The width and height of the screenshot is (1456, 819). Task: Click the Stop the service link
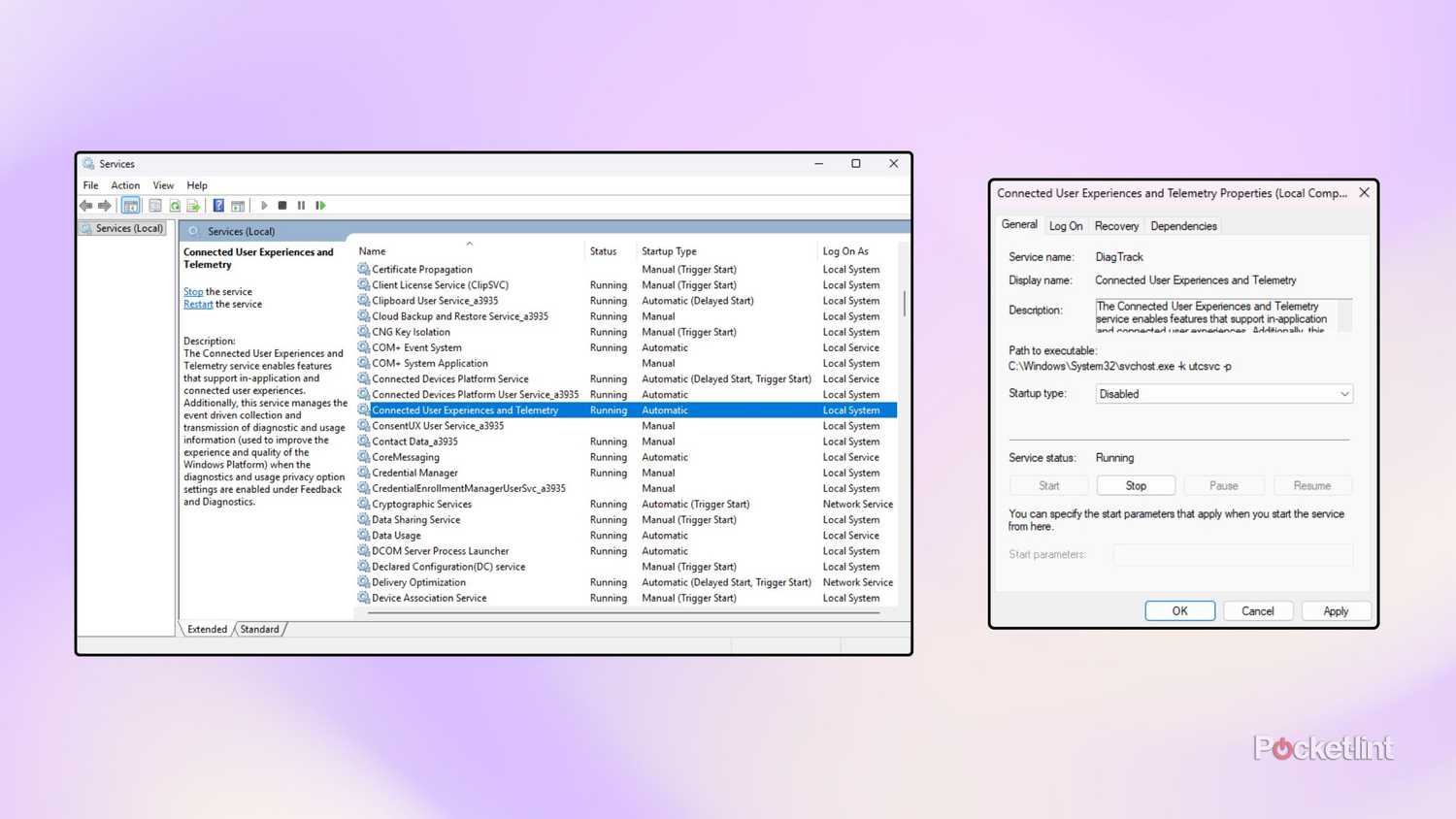(191, 291)
